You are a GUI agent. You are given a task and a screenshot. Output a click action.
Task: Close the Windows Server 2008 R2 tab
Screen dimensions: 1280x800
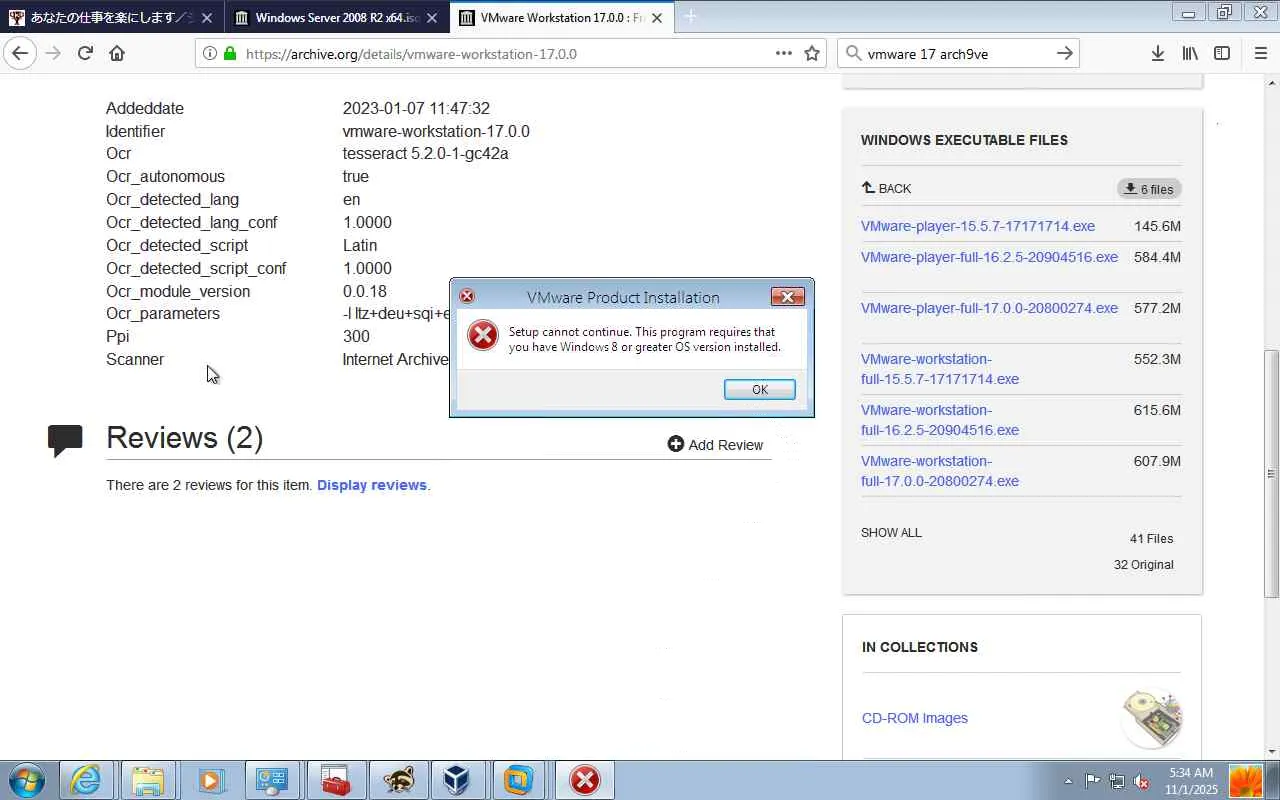tap(432, 17)
